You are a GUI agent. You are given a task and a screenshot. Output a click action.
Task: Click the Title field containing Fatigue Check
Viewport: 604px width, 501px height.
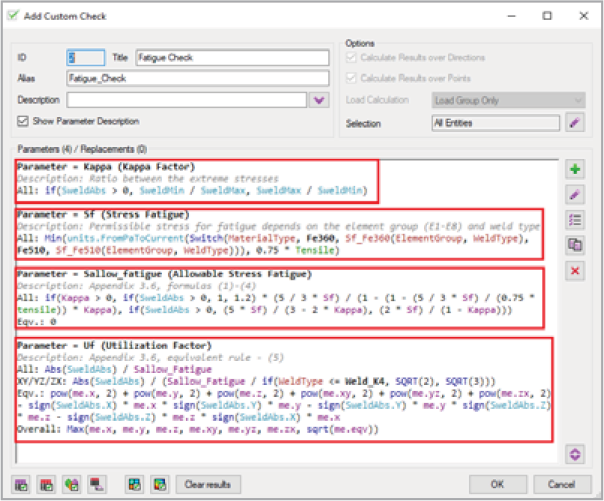232,58
